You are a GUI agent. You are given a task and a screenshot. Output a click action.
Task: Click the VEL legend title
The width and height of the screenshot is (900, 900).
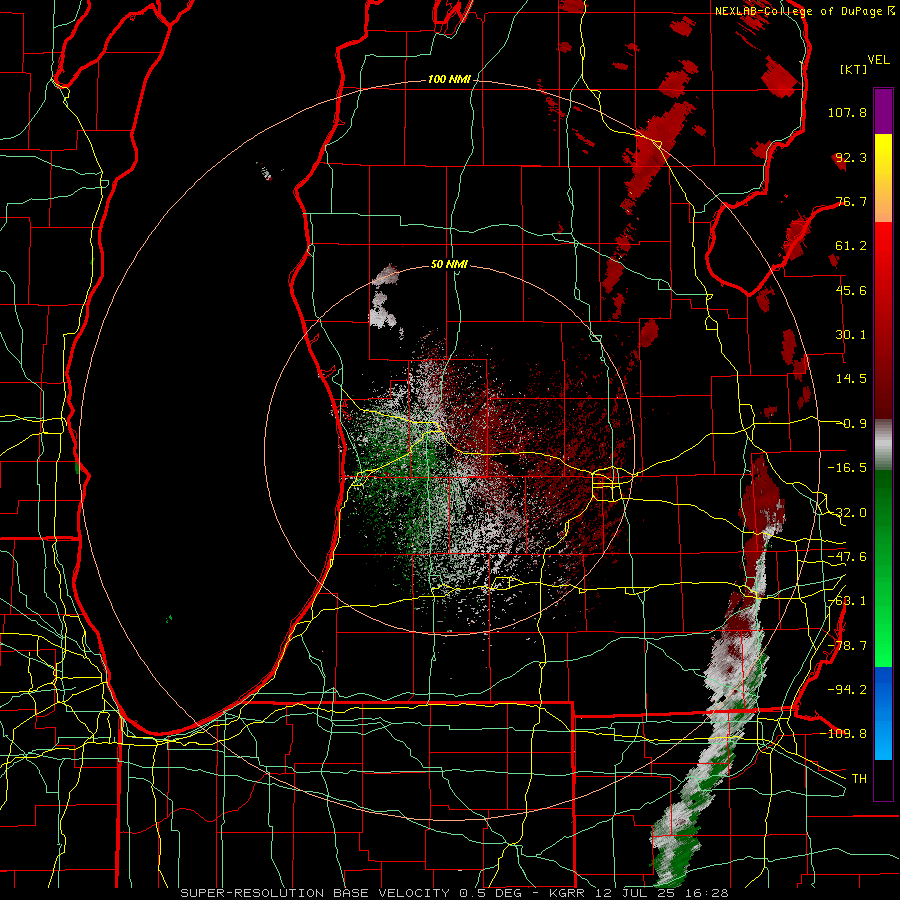pyautogui.click(x=878, y=60)
